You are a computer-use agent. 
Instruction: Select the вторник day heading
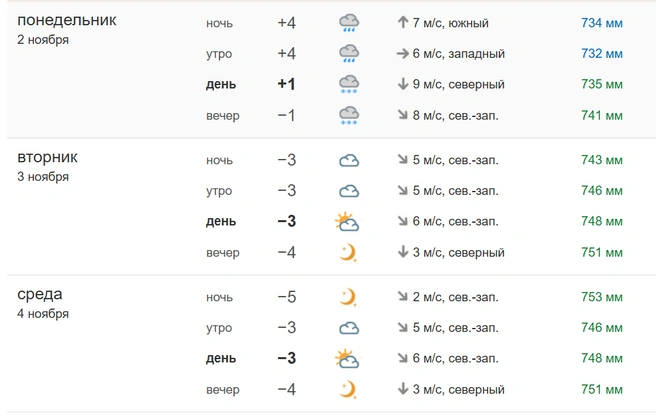coord(47,158)
